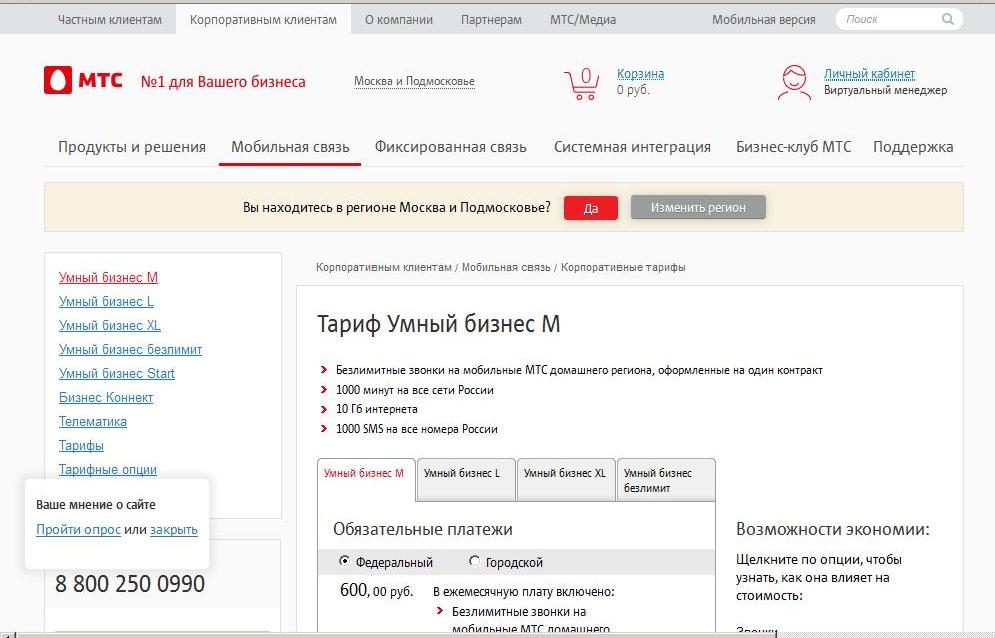Switch to the Умный бизнес безлимит tab
The width and height of the screenshot is (995, 638).
click(x=666, y=479)
